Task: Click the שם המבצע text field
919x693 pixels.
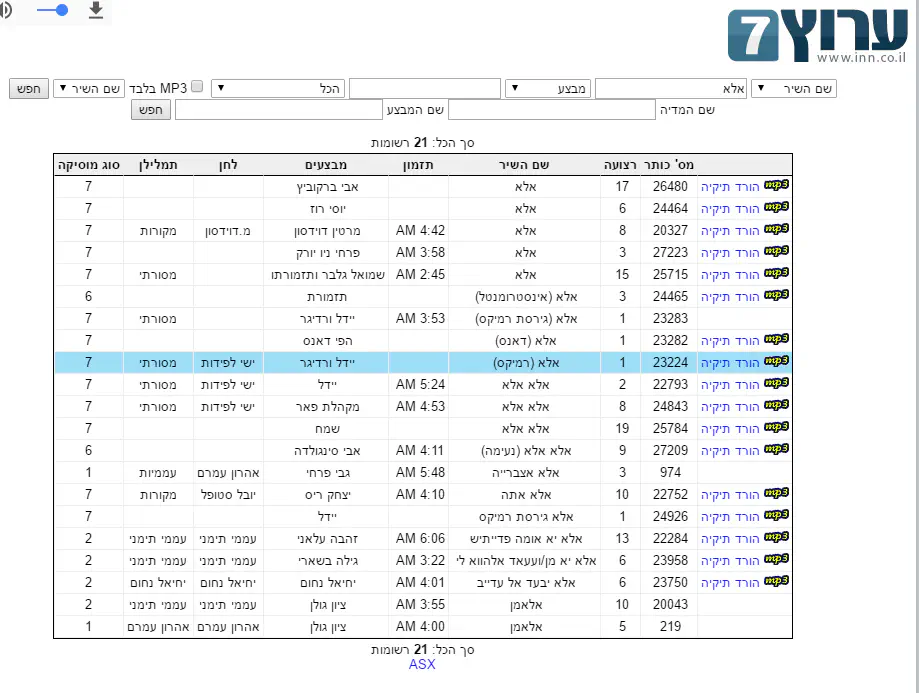Action: point(279,110)
